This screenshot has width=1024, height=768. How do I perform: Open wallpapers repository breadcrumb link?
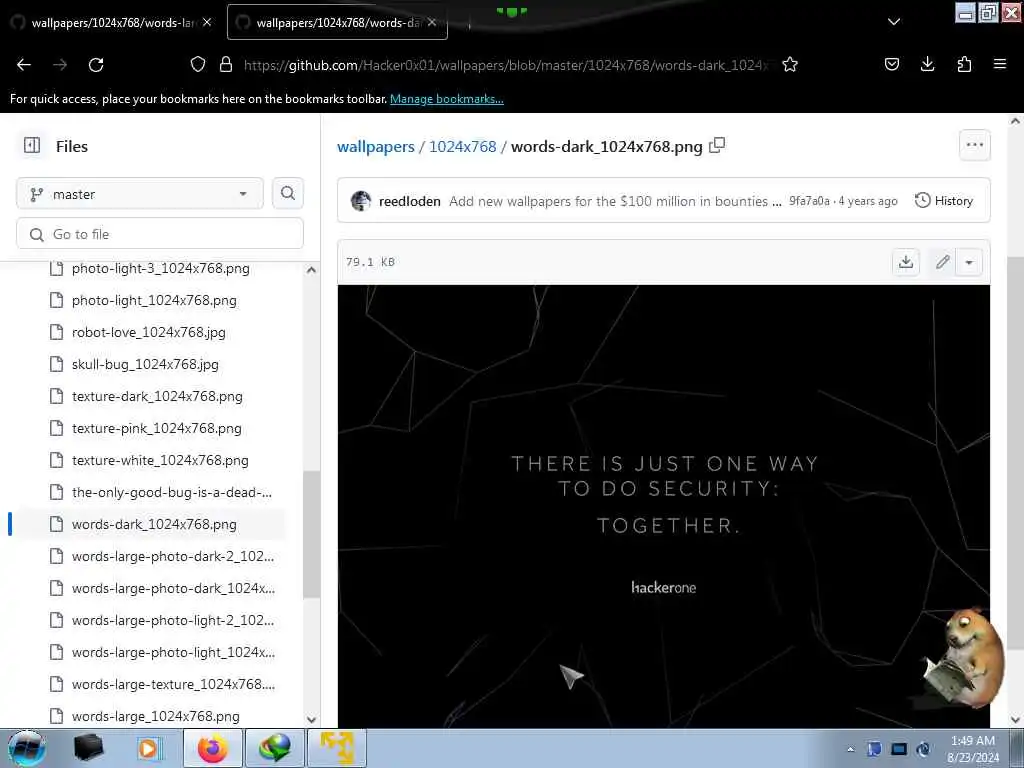click(x=376, y=146)
